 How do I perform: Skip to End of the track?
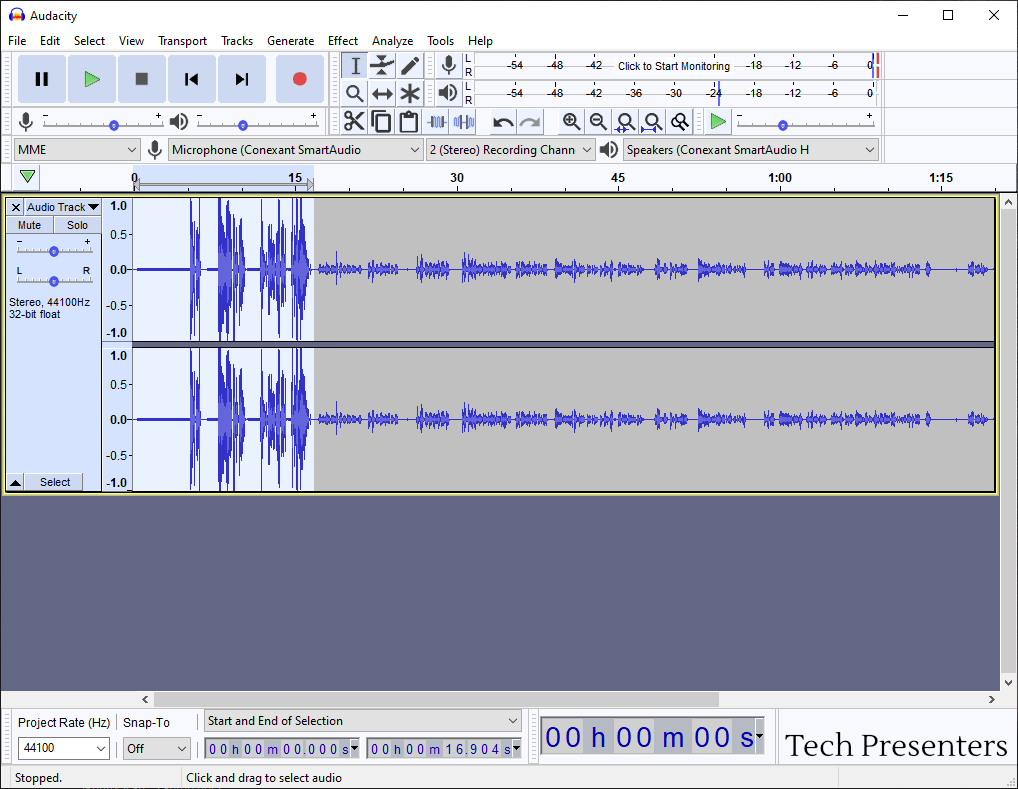click(x=242, y=79)
